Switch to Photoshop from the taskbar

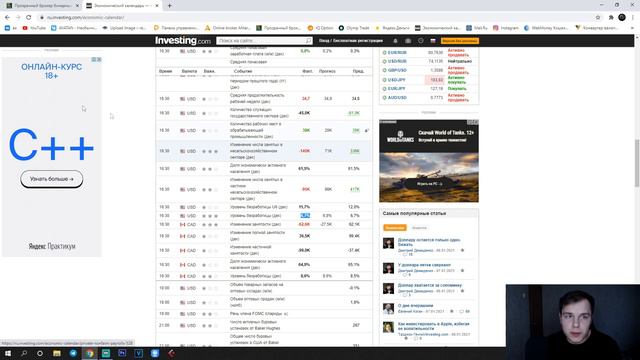coord(122,353)
